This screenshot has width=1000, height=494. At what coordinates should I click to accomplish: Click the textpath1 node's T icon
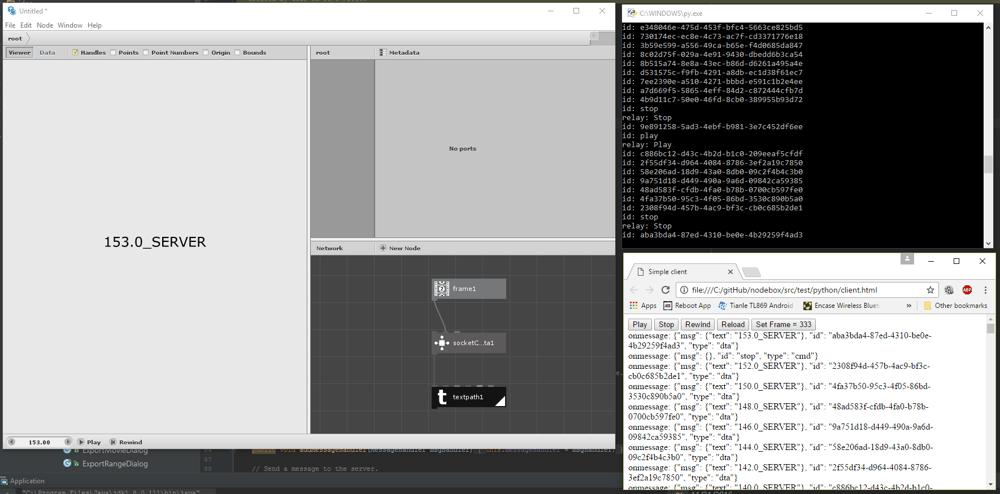coord(441,398)
